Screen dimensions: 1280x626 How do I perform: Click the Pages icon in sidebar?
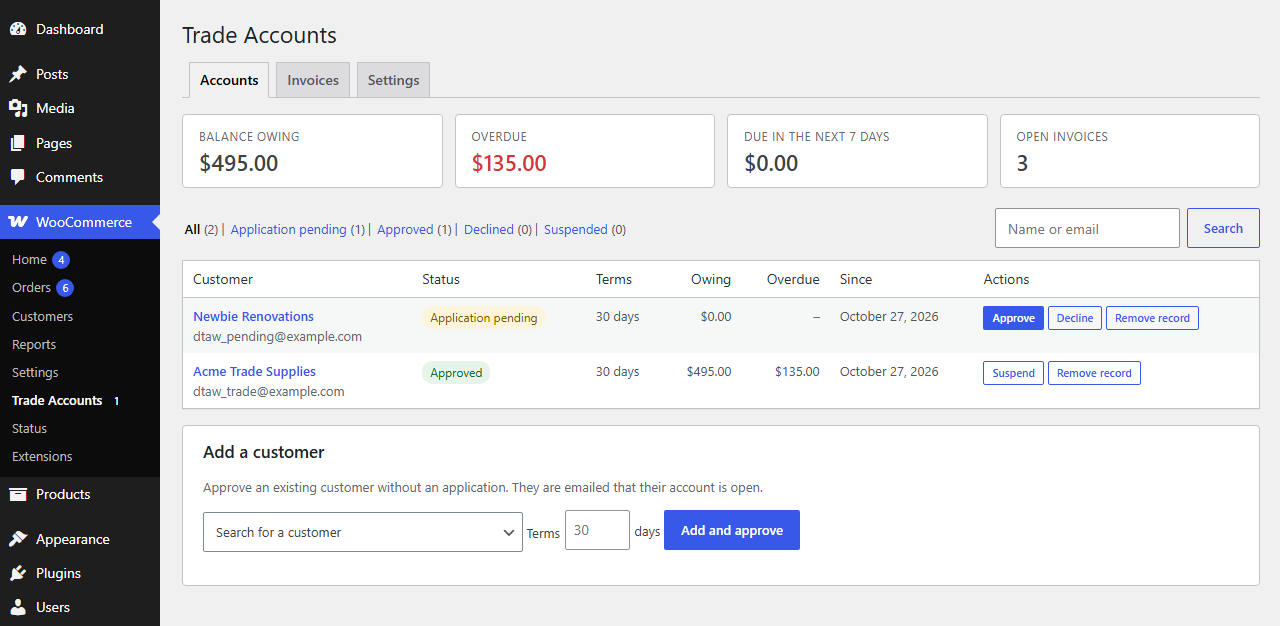(x=18, y=143)
